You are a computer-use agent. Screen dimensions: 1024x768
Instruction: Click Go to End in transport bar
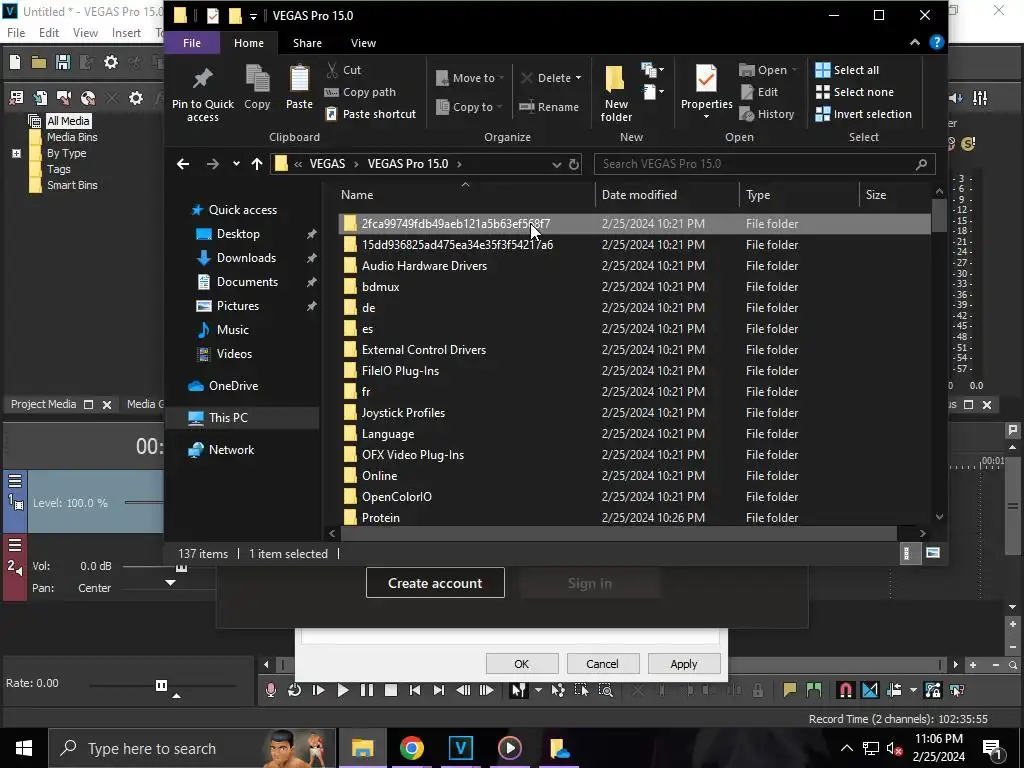[x=439, y=690]
